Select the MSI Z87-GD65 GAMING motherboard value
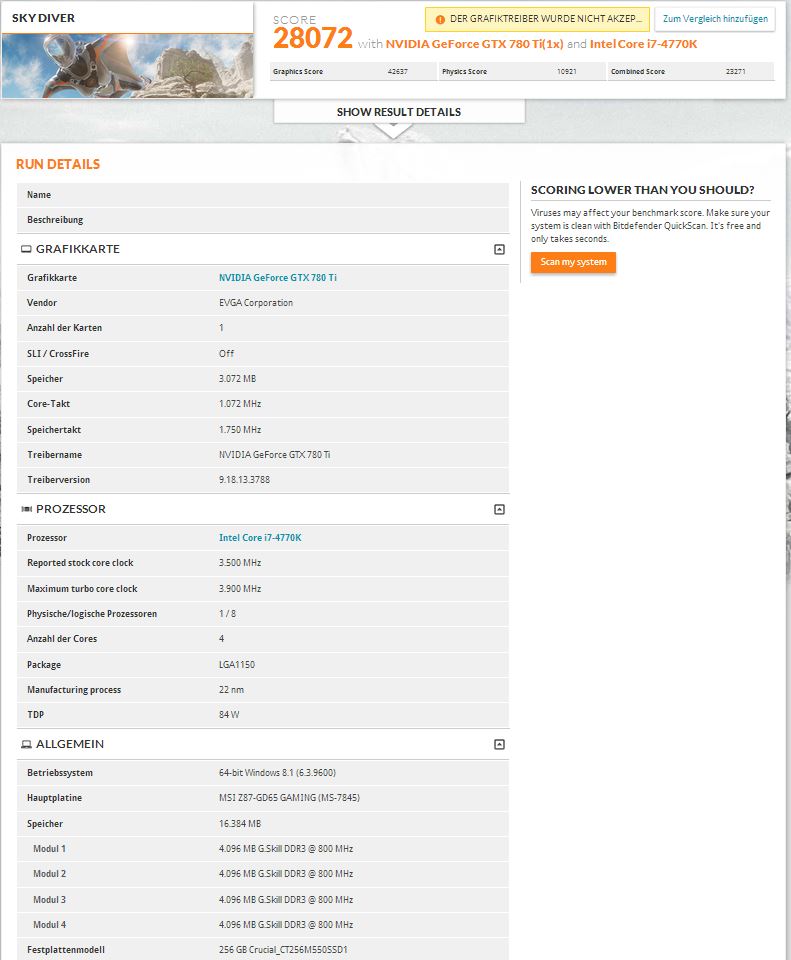 point(290,798)
